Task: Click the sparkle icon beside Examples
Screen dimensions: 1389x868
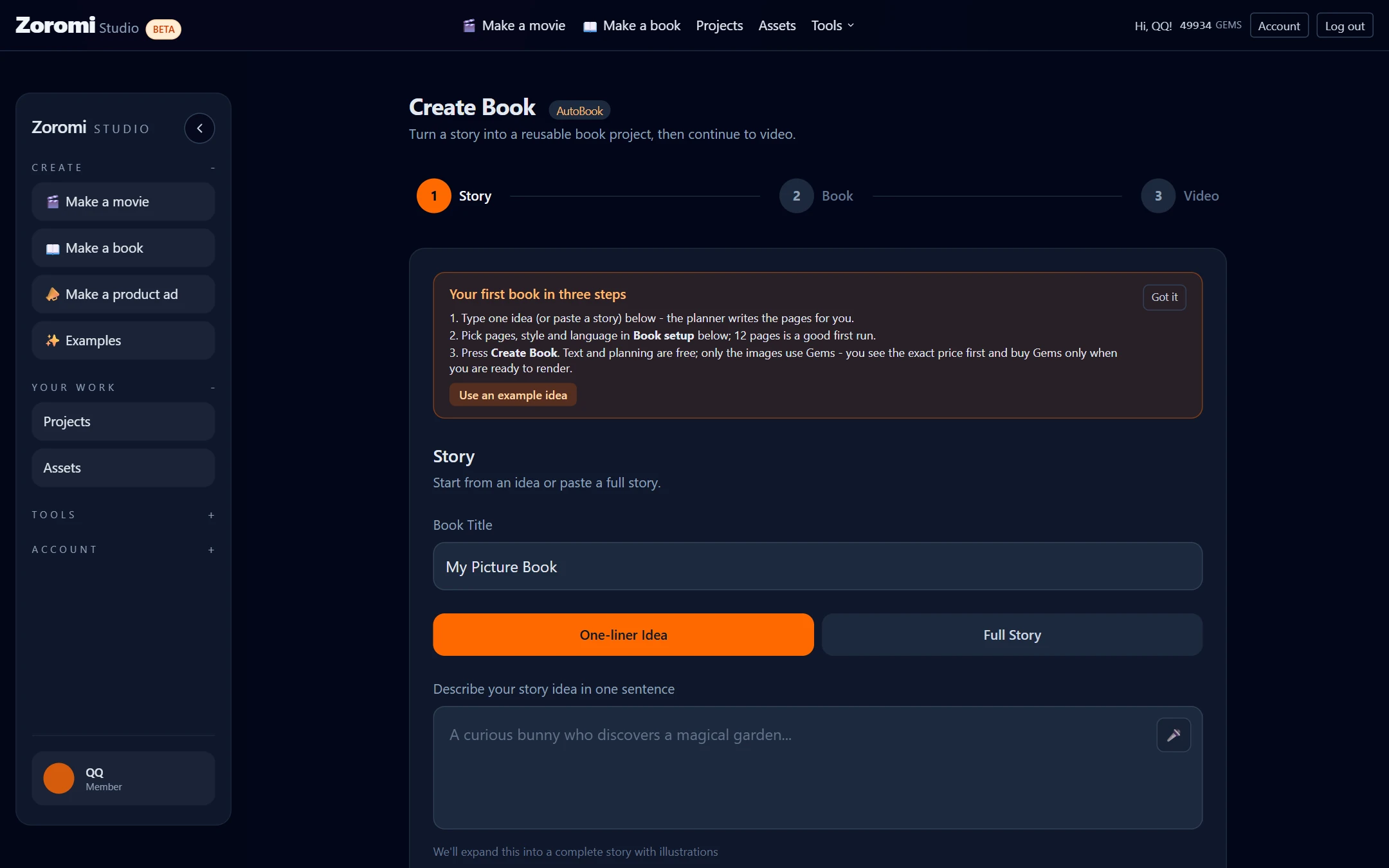Action: (53, 341)
